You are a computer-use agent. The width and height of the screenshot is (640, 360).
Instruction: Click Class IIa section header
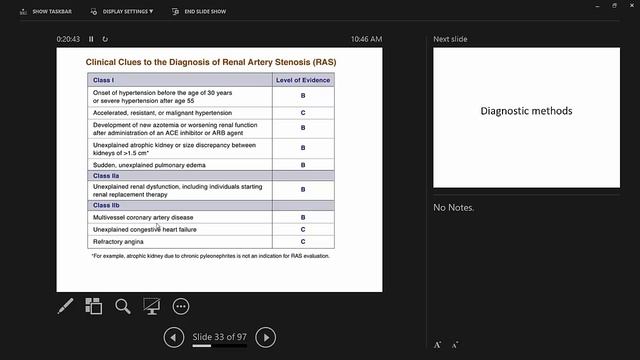(211, 176)
